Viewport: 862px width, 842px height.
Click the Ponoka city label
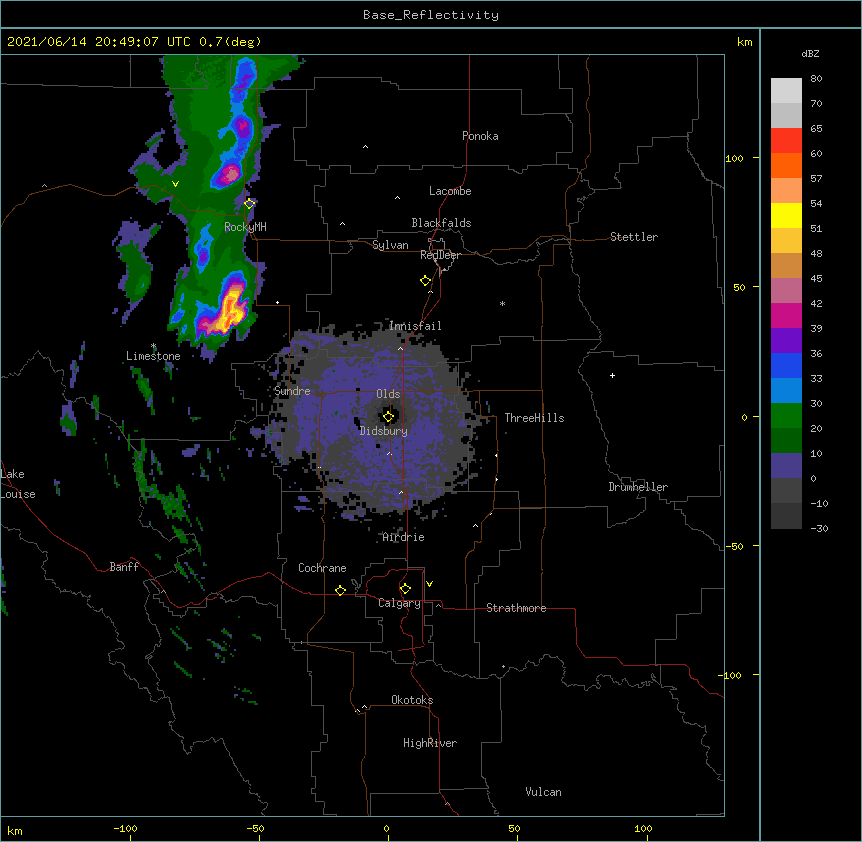480,136
